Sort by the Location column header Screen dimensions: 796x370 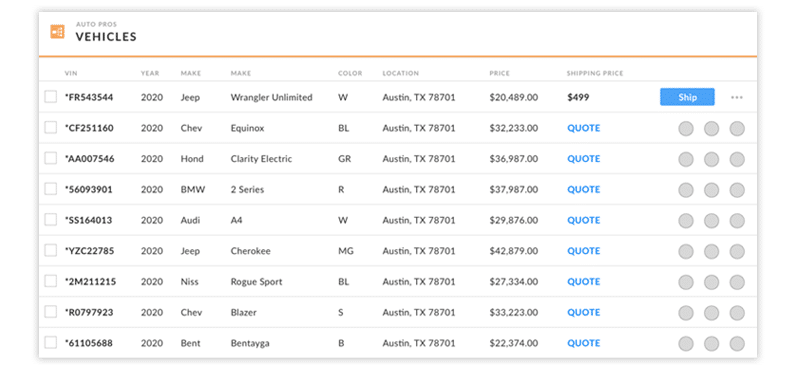click(401, 74)
